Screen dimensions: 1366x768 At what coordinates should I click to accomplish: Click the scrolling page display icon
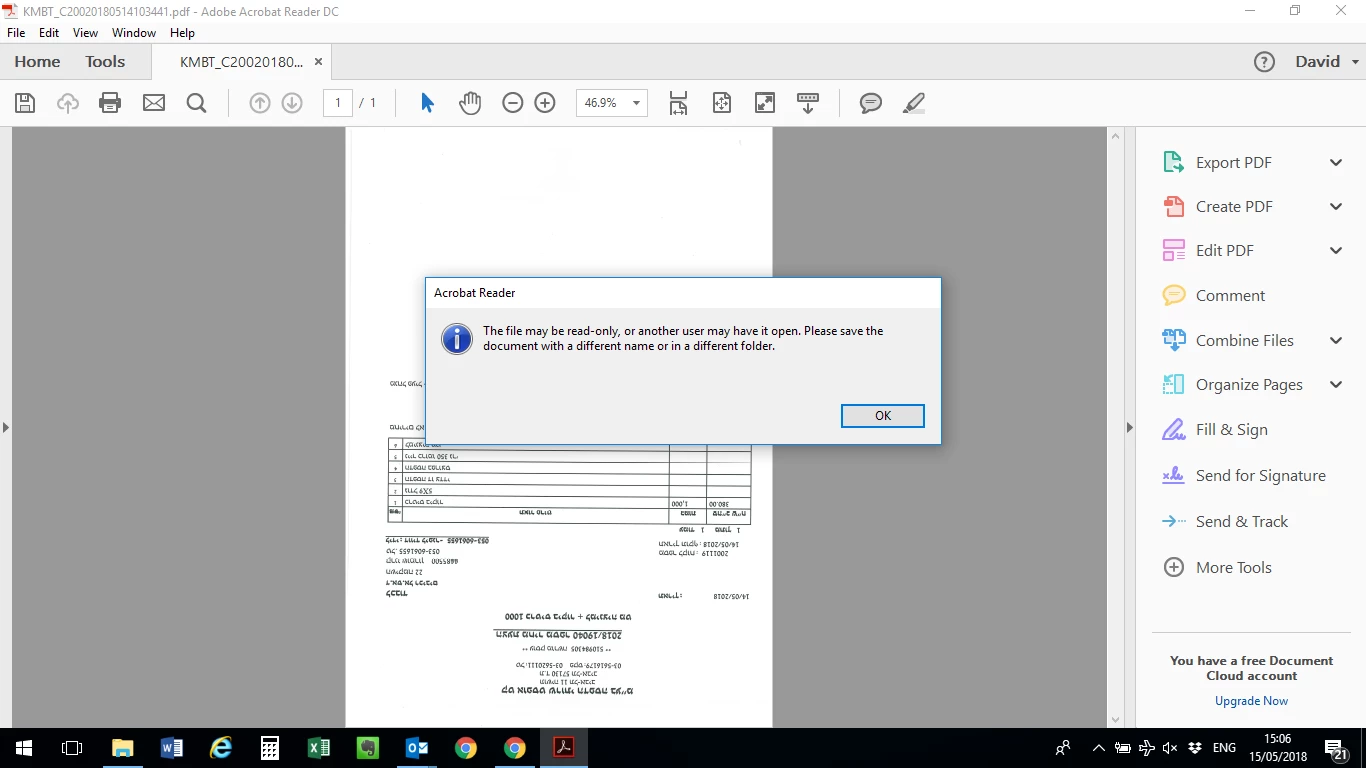pos(678,103)
